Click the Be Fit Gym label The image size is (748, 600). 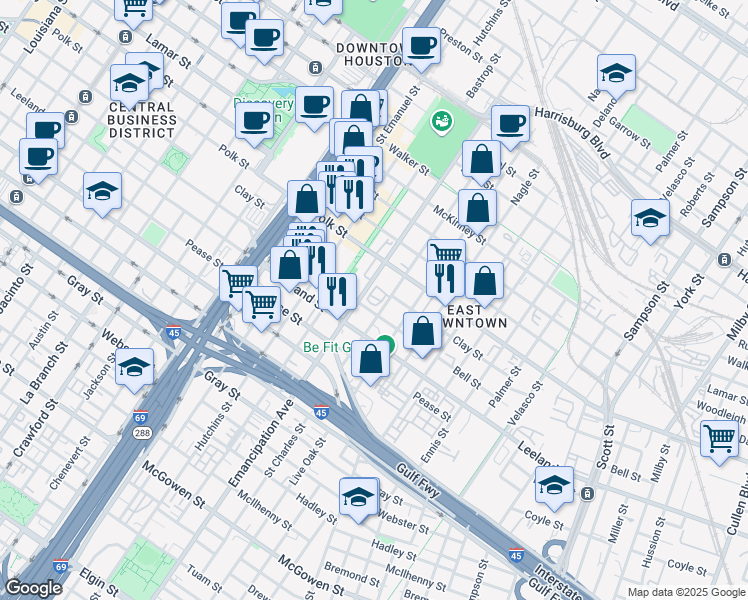pos(328,347)
